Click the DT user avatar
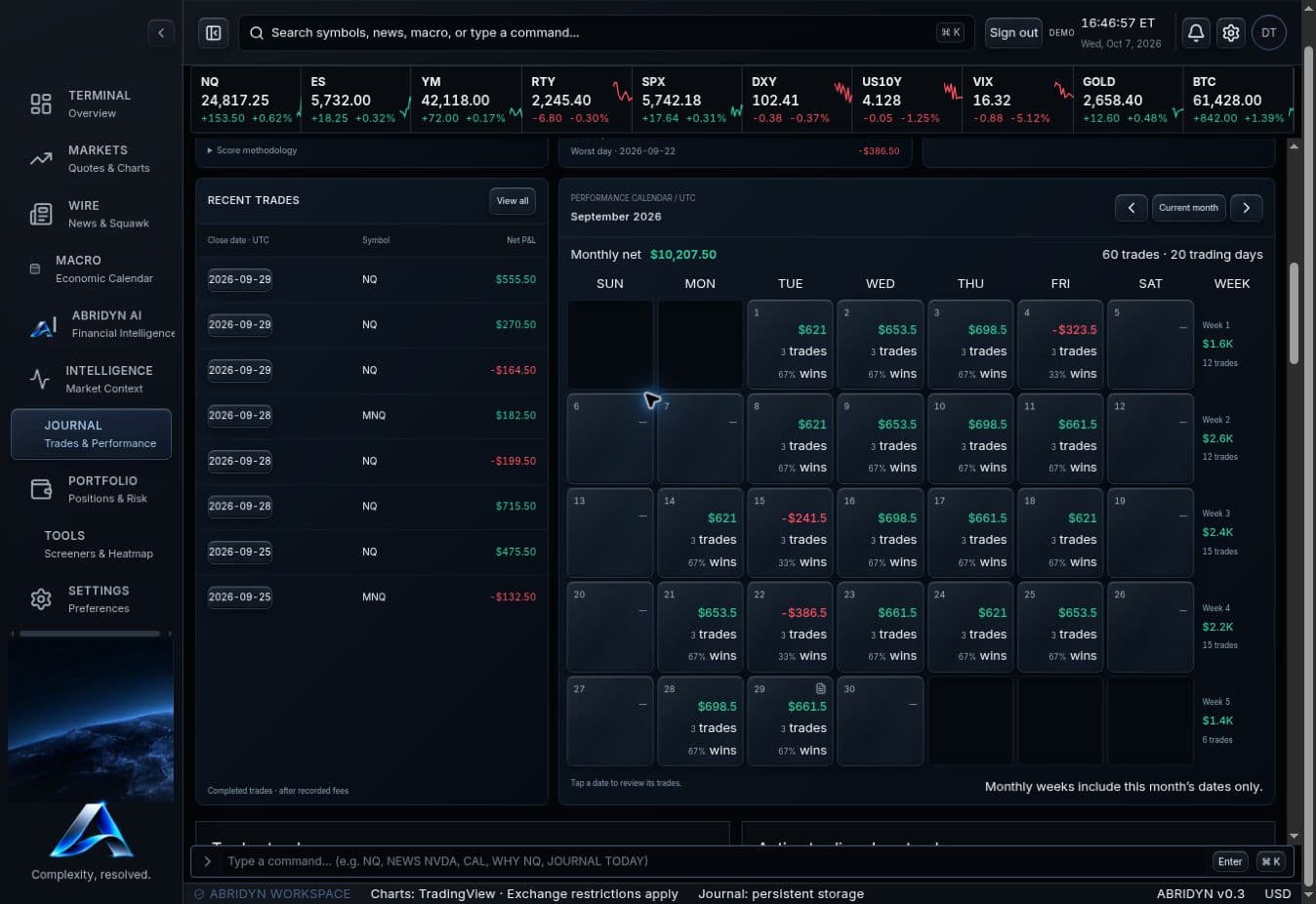The width and height of the screenshot is (1316, 904). pyautogui.click(x=1269, y=32)
